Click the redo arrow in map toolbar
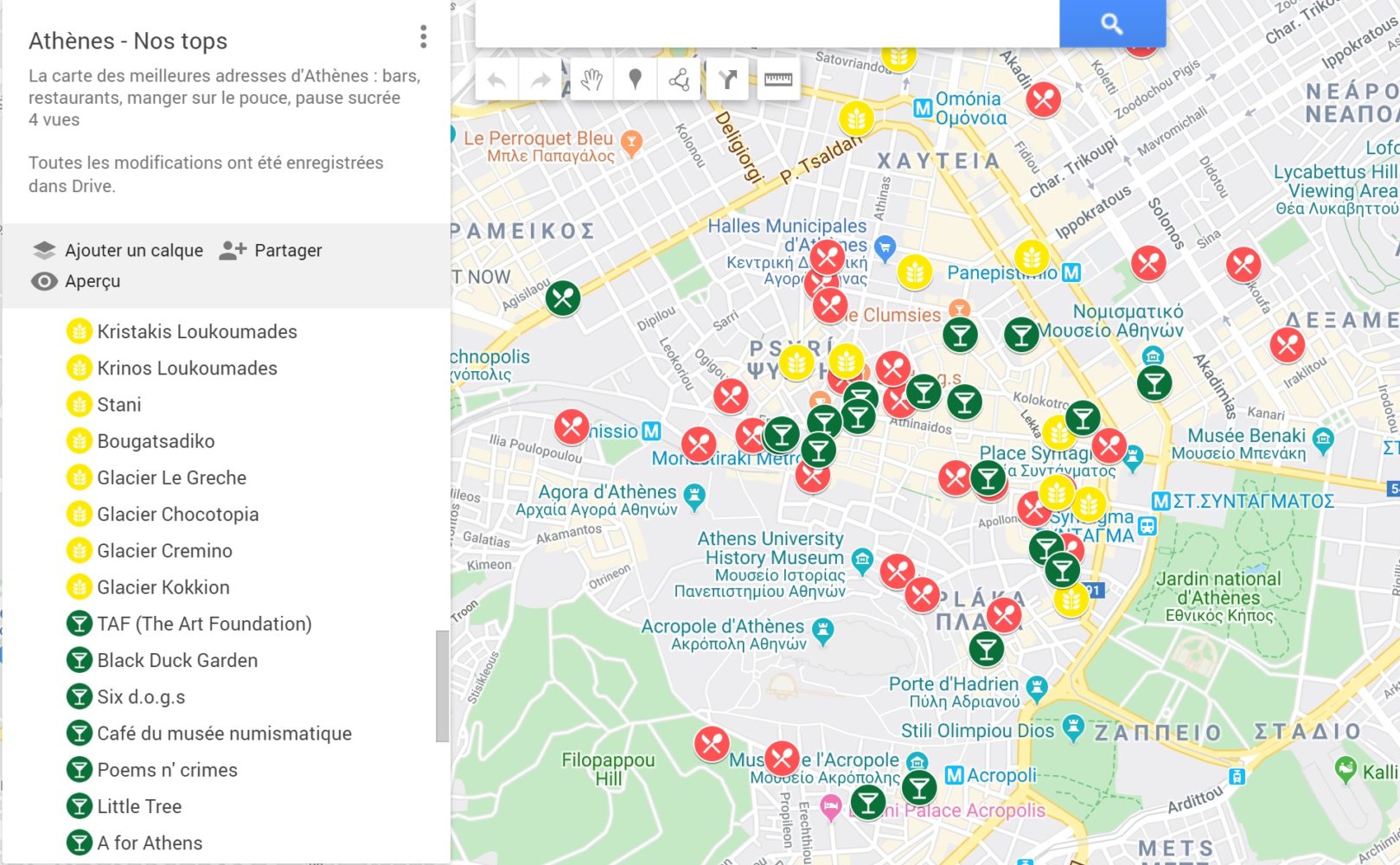 [540, 80]
